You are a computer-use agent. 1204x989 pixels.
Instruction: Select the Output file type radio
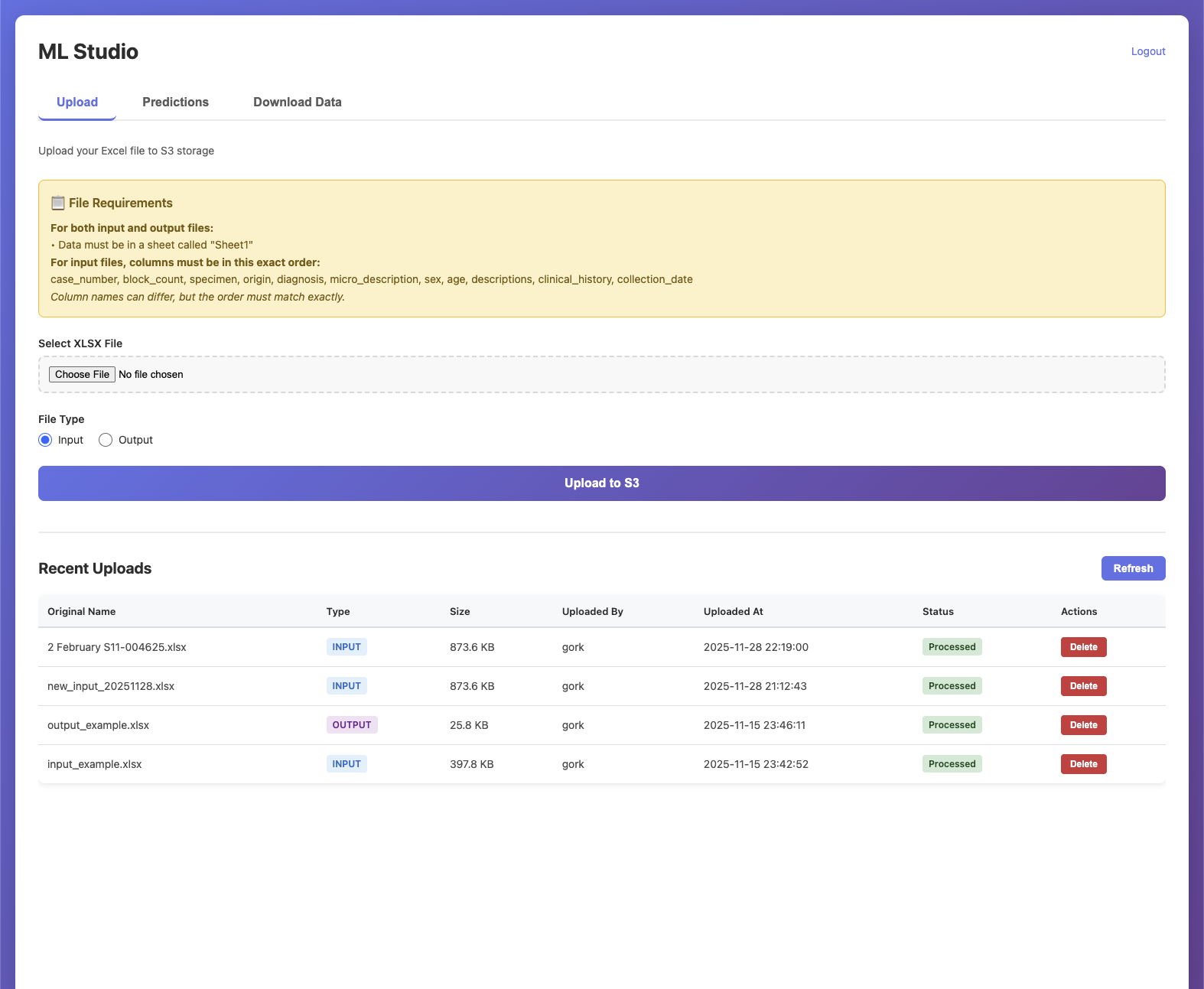click(106, 440)
